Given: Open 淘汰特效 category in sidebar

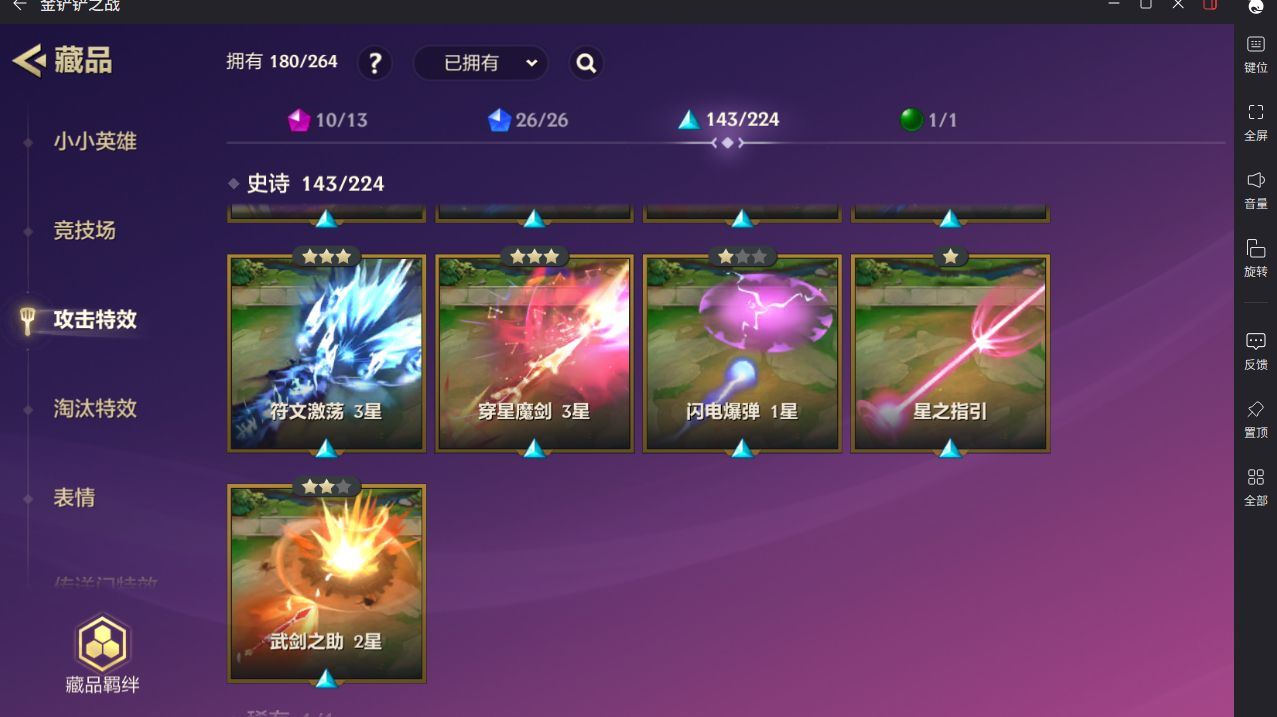Looking at the screenshot, I should (x=95, y=408).
